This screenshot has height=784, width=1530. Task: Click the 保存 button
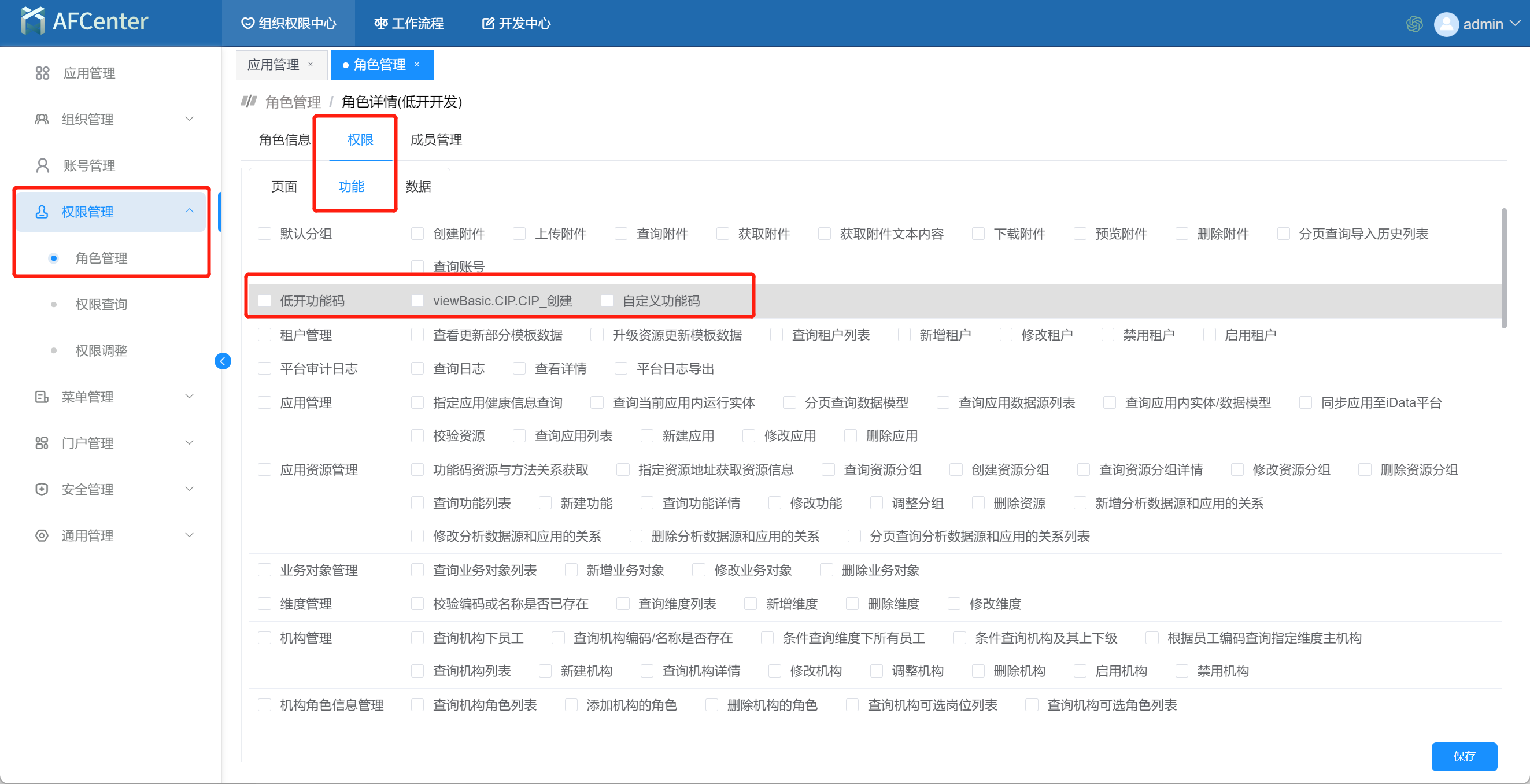[x=1464, y=756]
